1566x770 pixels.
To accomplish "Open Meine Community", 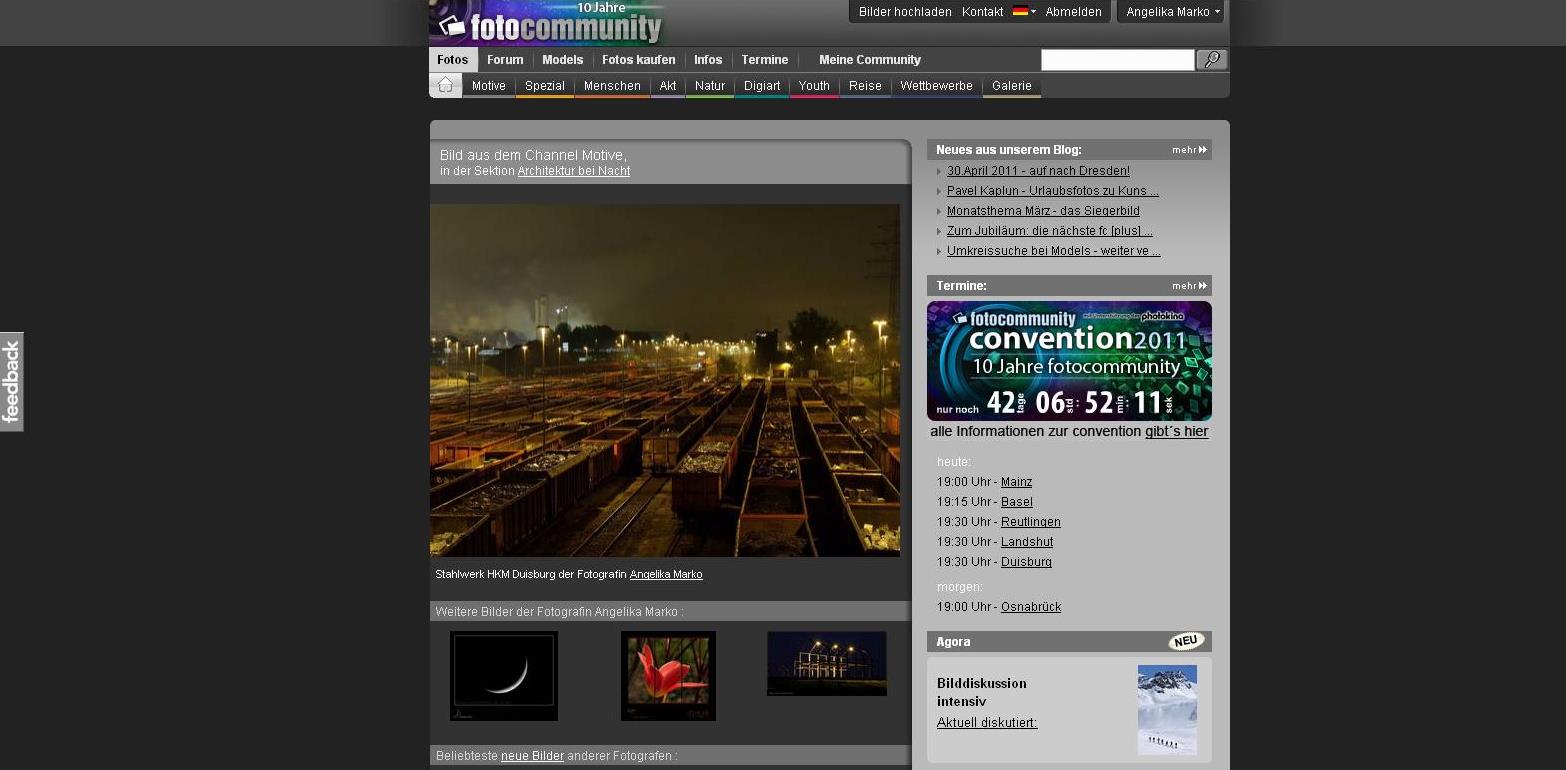I will pyautogui.click(x=870, y=60).
